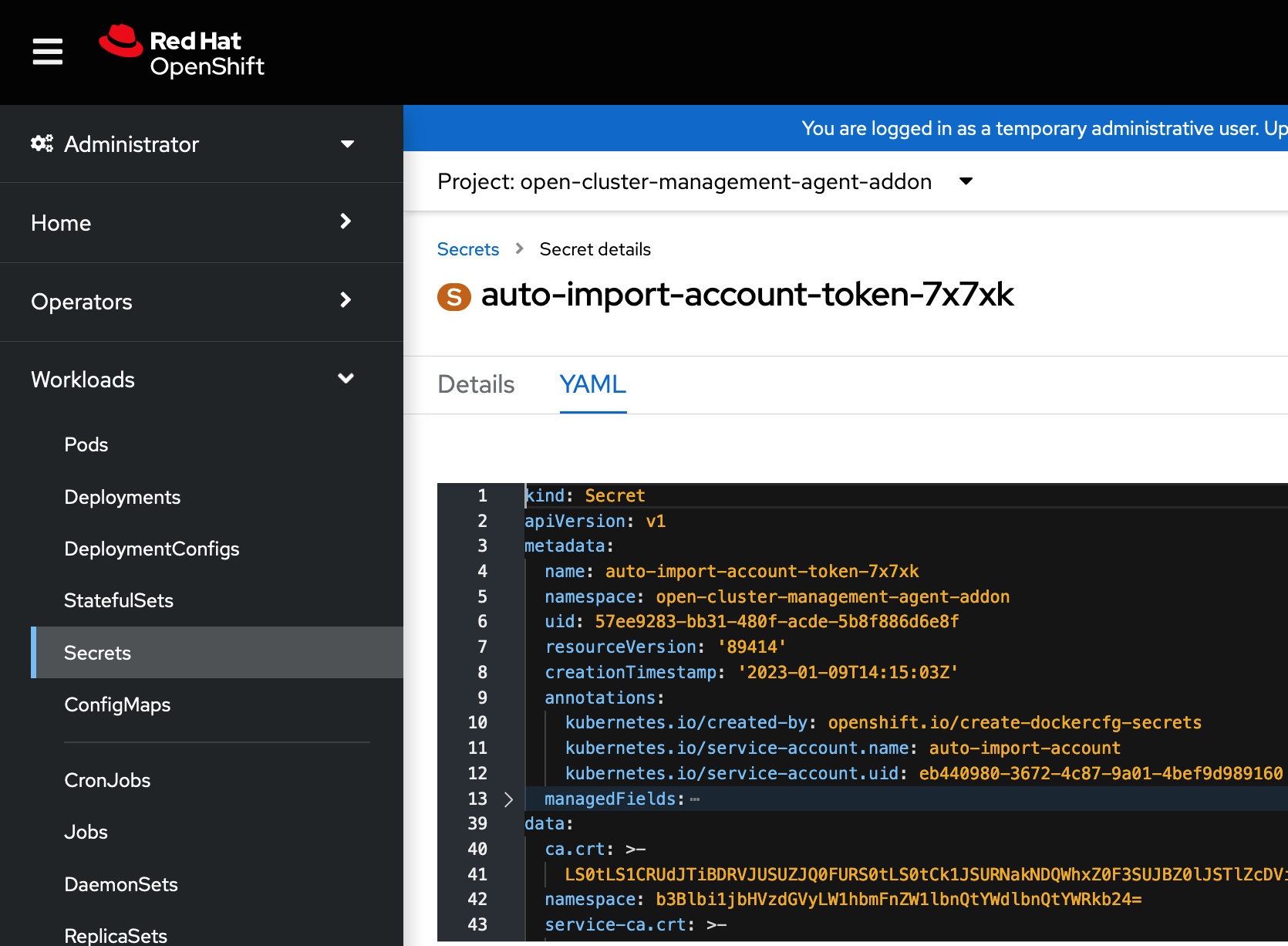This screenshot has width=1288, height=946.
Task: Expand the folded managedFields line arrow
Action: coord(508,799)
